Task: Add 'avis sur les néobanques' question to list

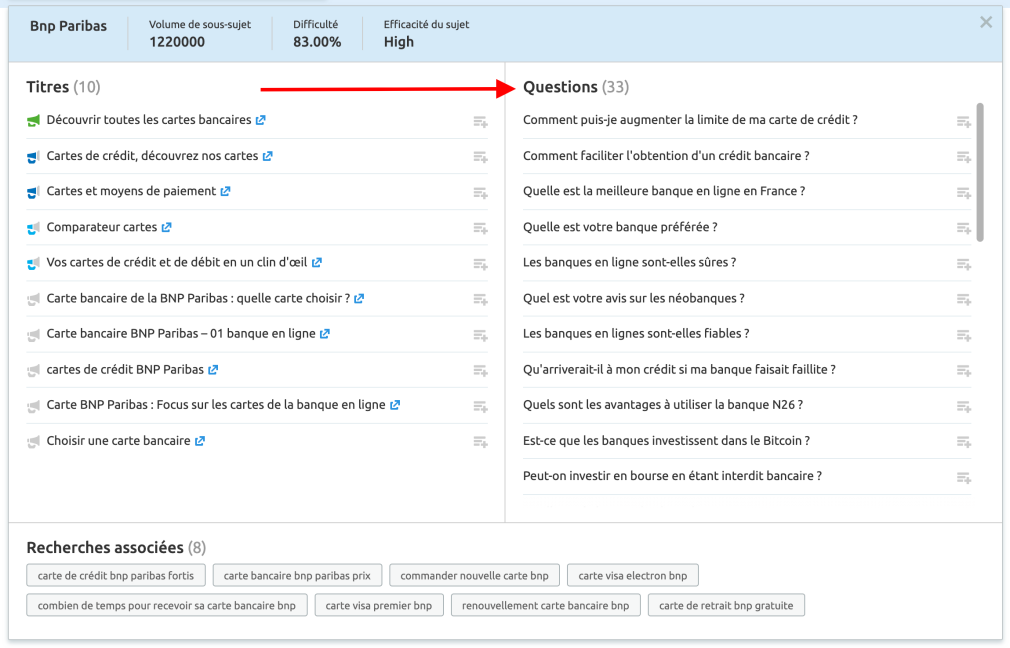Action: coord(964,300)
